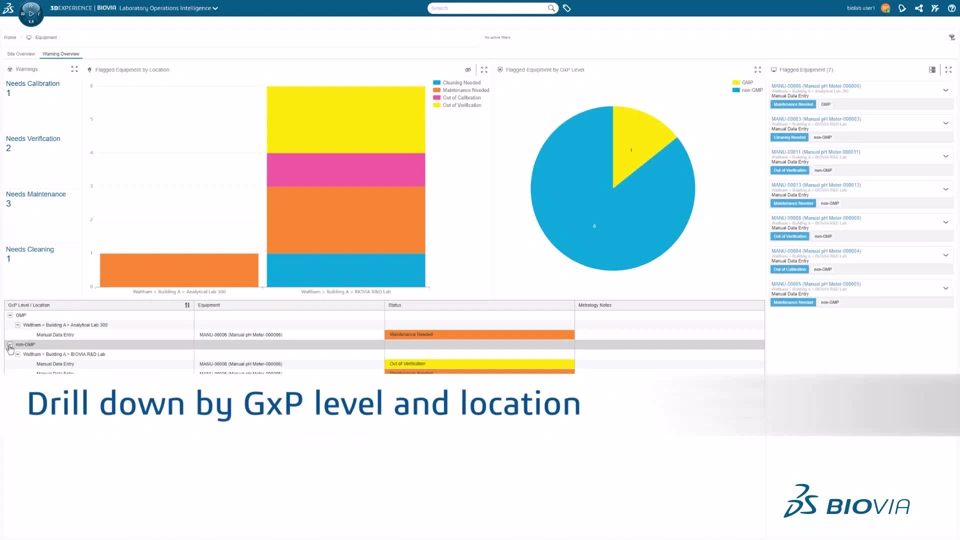Click the search magnifier icon
This screenshot has width=960, height=540.
[551, 8]
